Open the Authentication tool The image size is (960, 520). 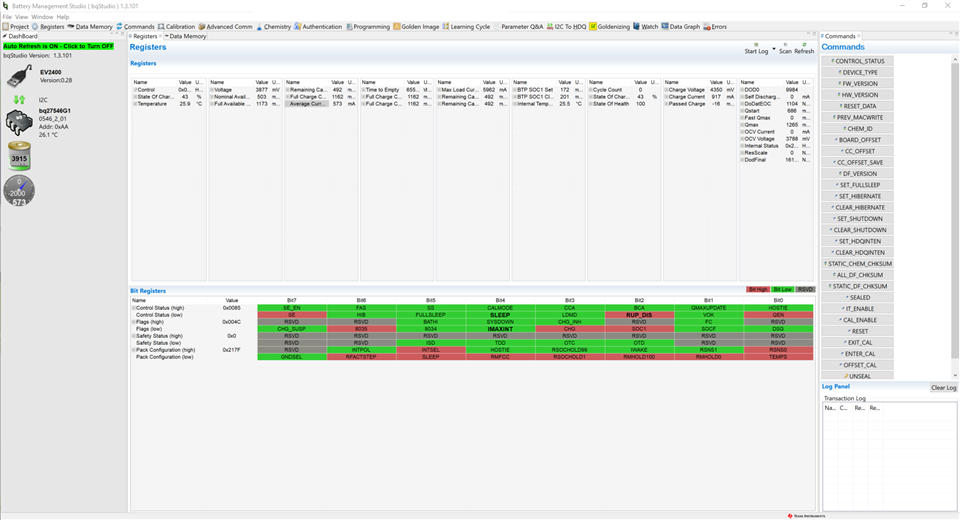(x=318, y=27)
